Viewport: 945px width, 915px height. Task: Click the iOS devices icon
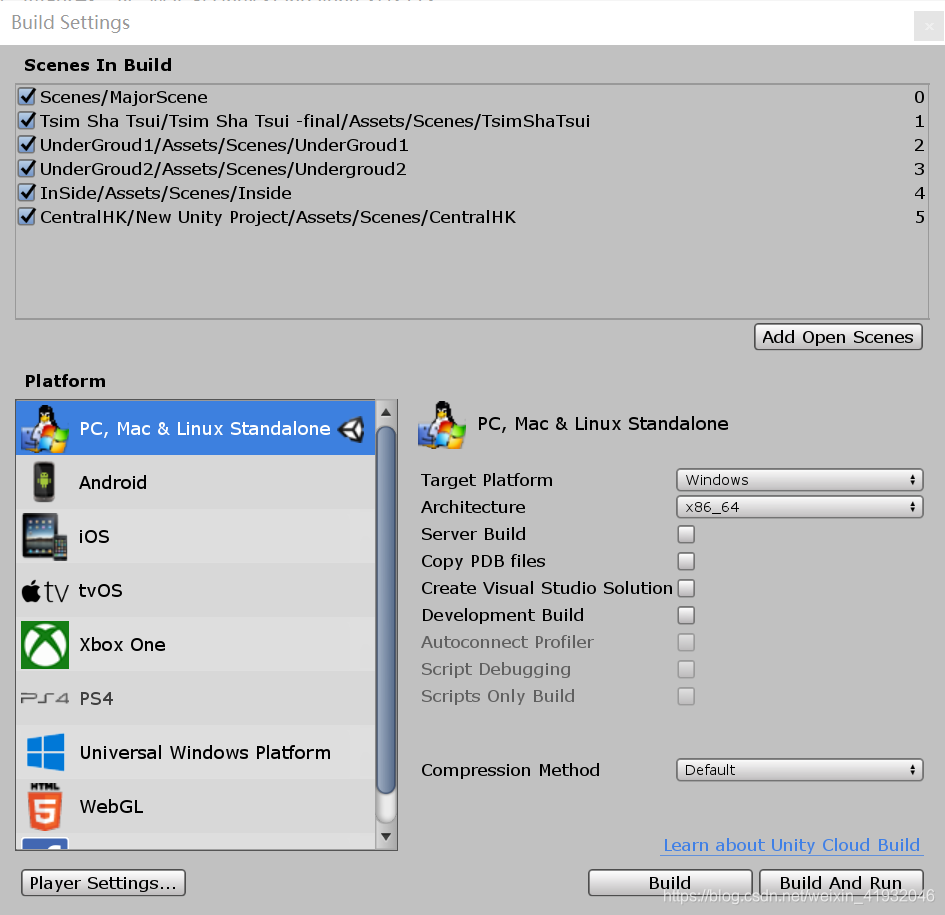click(x=45, y=536)
